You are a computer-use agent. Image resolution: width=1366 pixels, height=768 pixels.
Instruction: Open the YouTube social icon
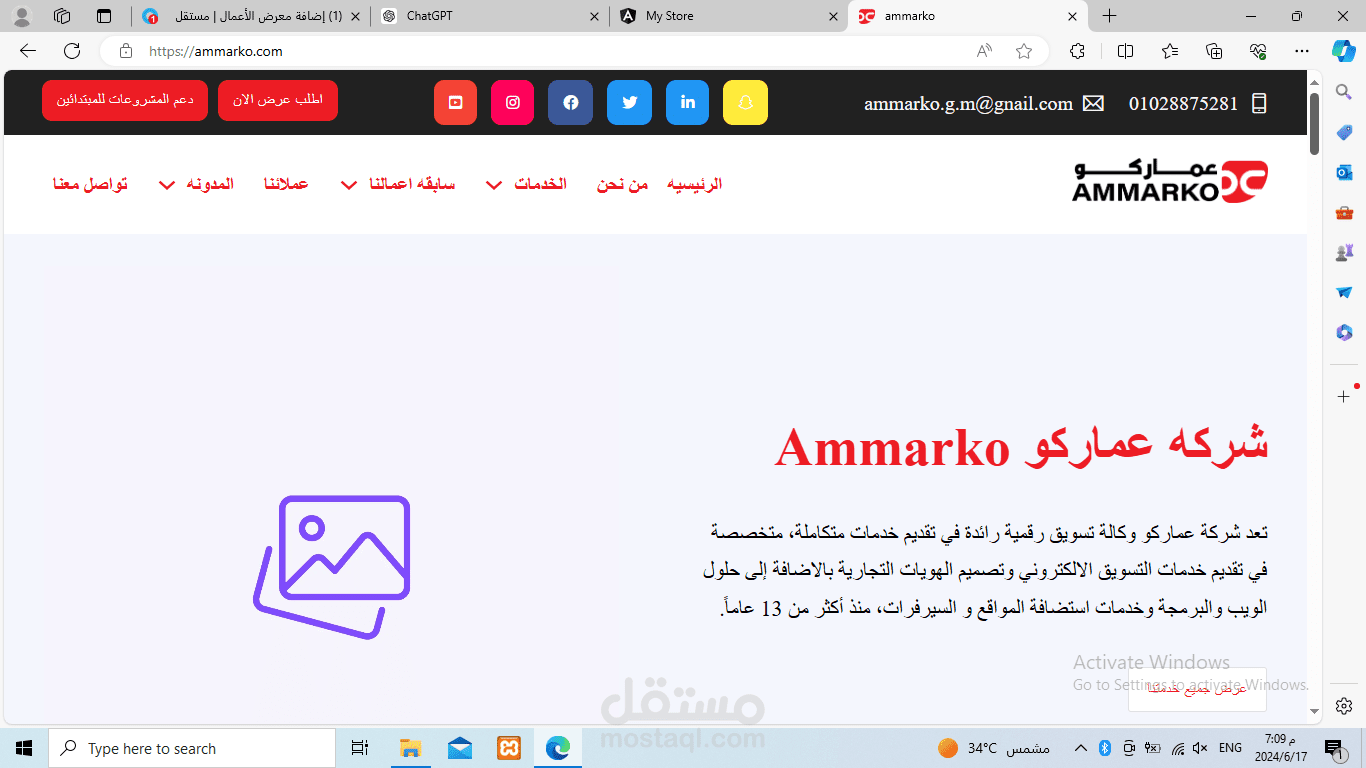coord(455,102)
